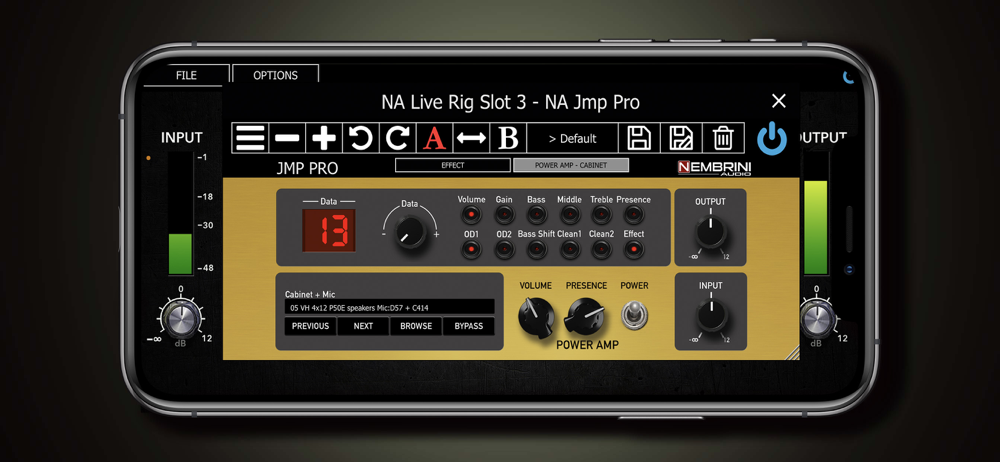Click the green OUTPUT level meter
The width and height of the screenshot is (1000, 462).
point(816,214)
